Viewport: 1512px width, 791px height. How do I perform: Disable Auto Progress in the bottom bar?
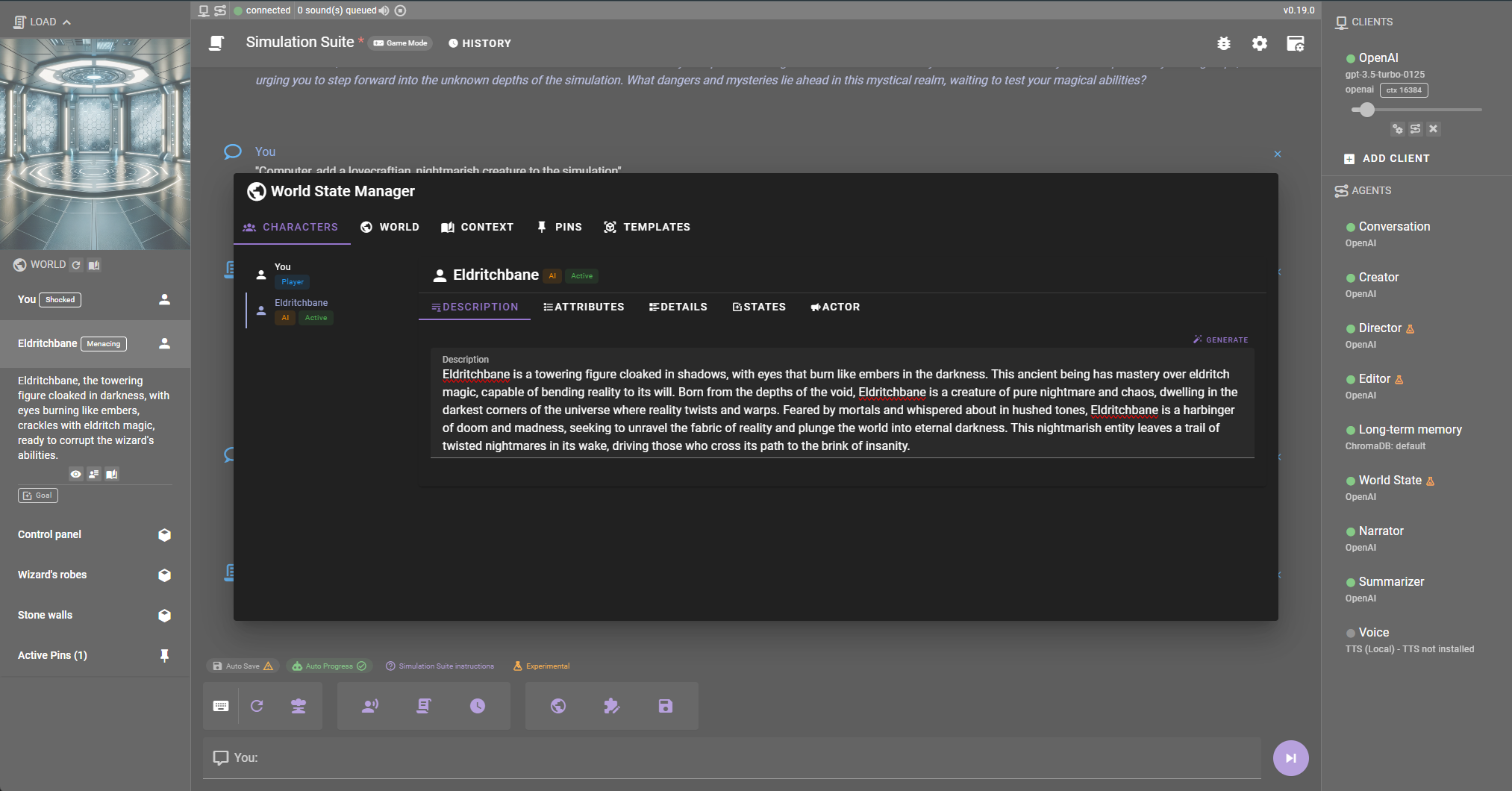[x=328, y=666]
